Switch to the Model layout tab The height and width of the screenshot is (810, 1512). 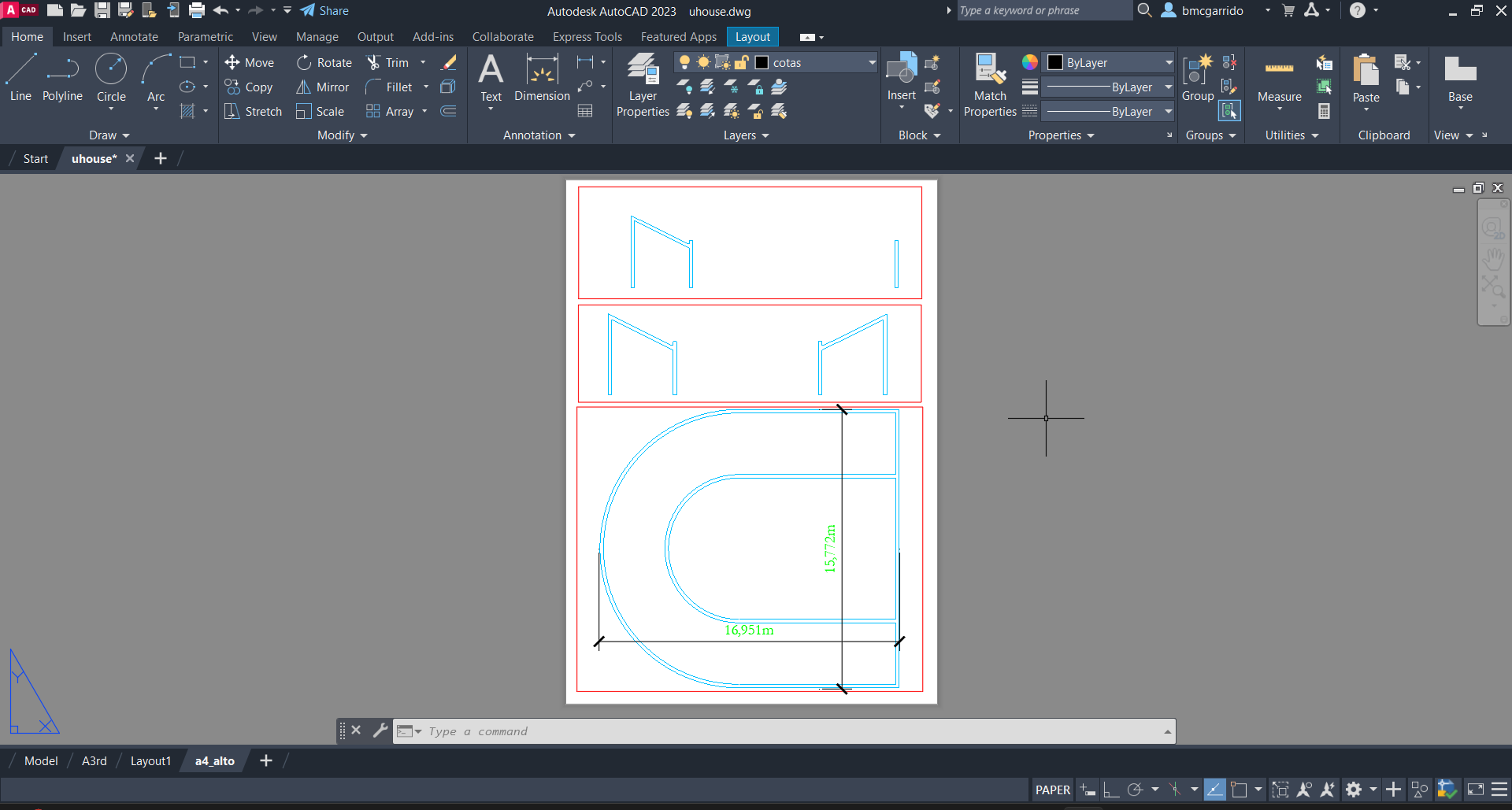pyautogui.click(x=41, y=761)
